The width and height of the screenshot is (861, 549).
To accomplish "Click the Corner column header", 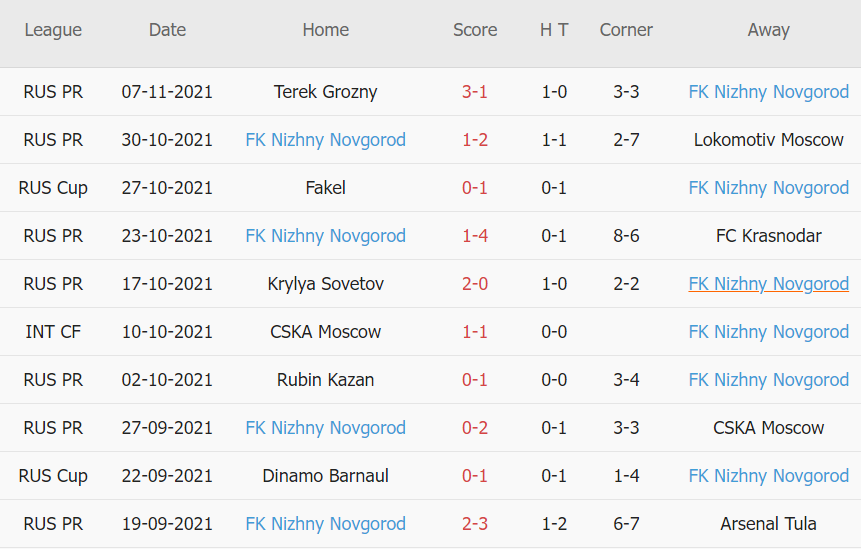I will point(626,30).
